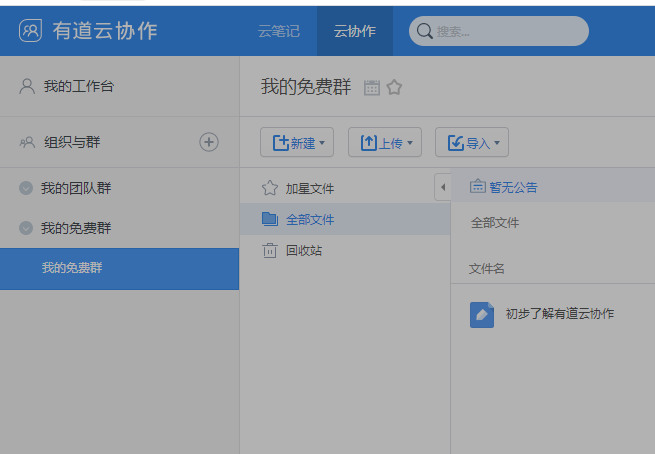Collapse the grey 我的免费群 chevron toggle
The width and height of the screenshot is (655, 454).
[26, 228]
